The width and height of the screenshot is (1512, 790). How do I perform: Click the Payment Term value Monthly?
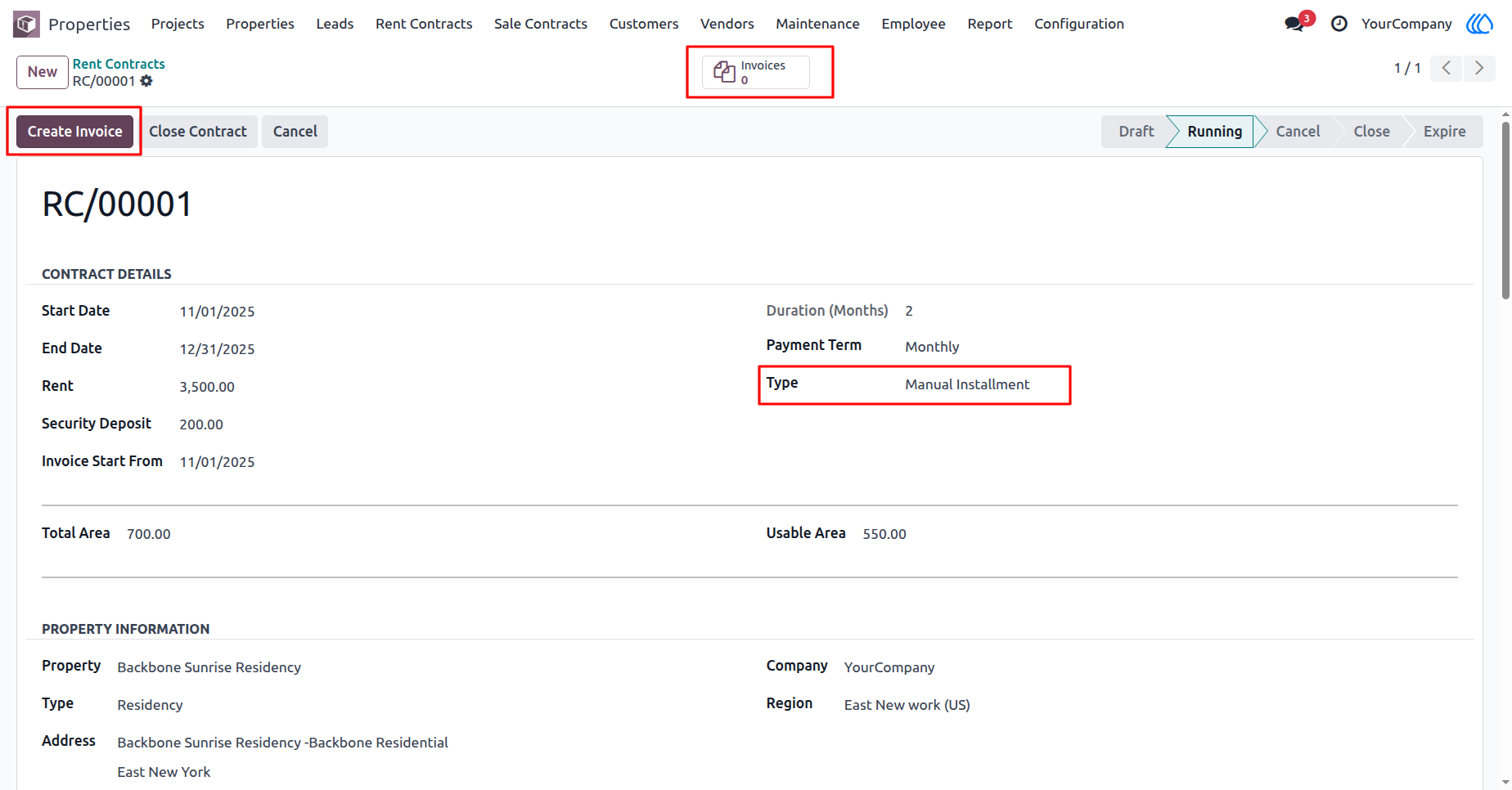pos(932,347)
